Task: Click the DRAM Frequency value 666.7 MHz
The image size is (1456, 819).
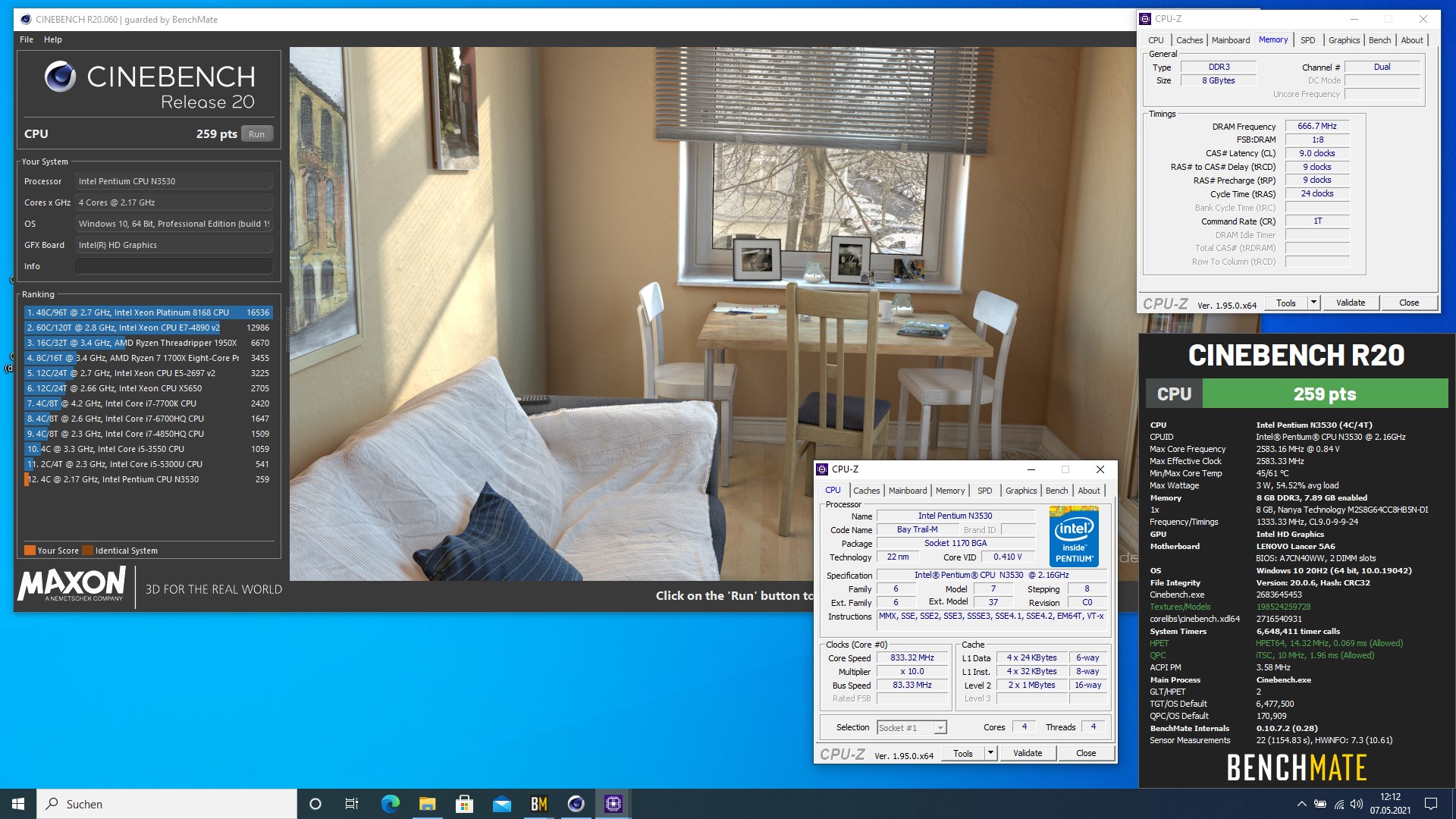Action: tap(1317, 126)
